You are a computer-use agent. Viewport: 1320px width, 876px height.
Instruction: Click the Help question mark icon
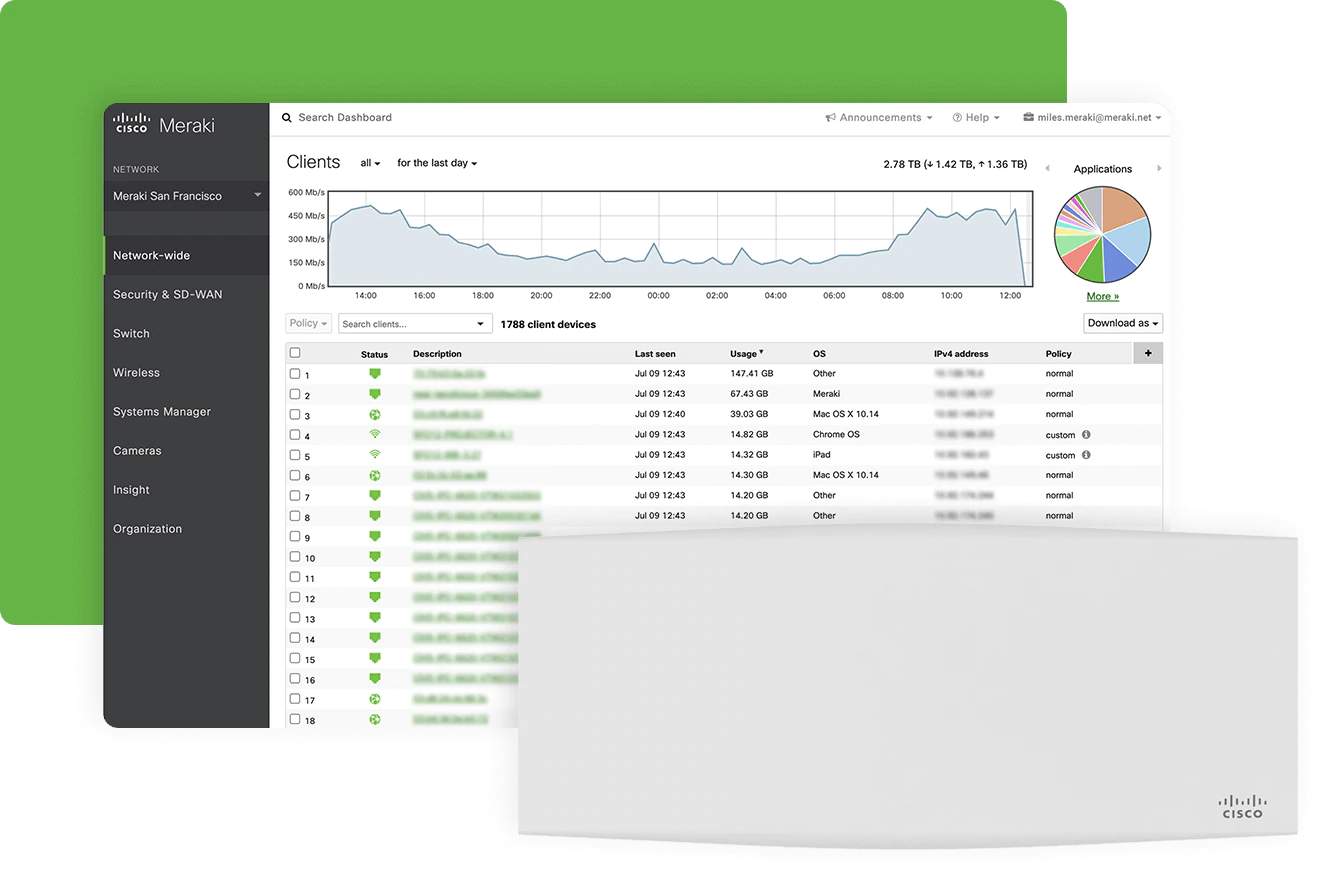coord(957,118)
